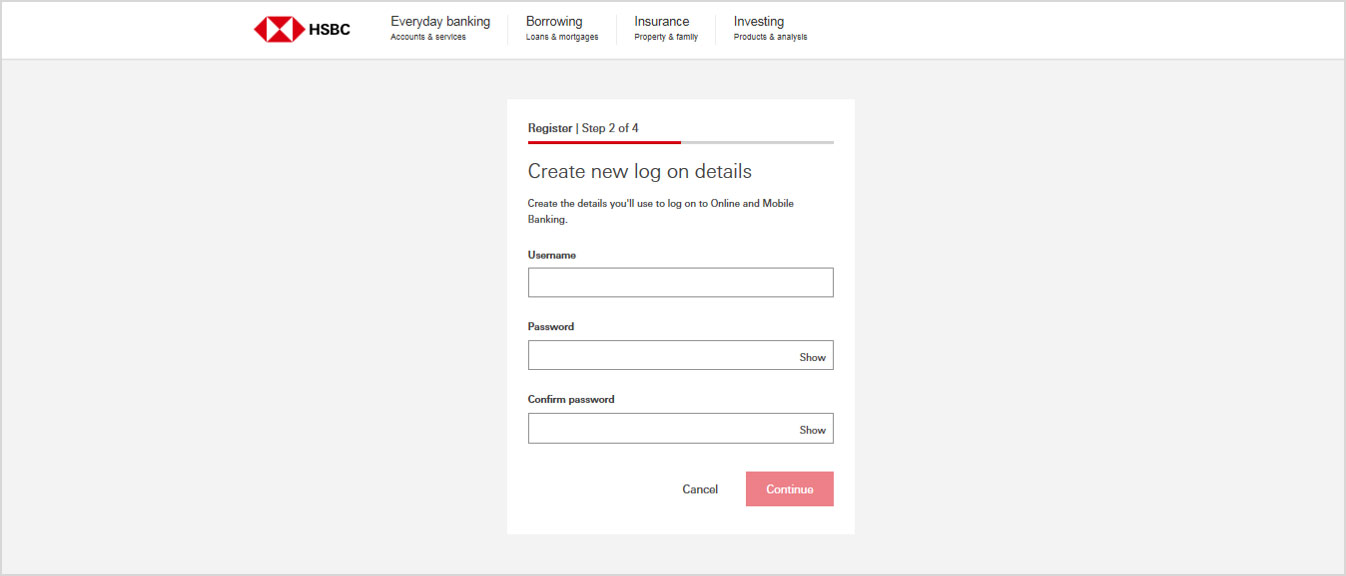Click the Property & family subtitle

coord(666,38)
